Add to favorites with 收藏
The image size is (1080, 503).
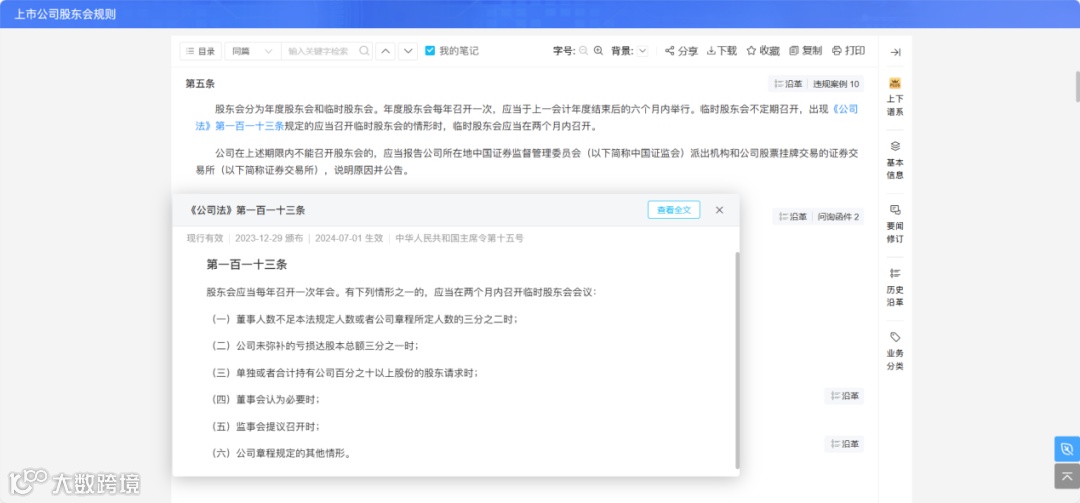click(x=763, y=51)
